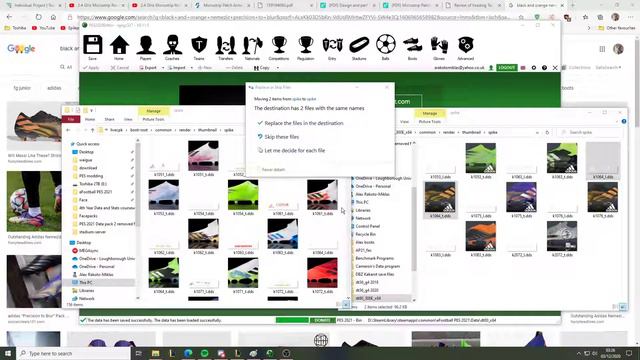640x360 pixels.
Task: Select PES modding folder in navigation pane
Action: point(91,176)
